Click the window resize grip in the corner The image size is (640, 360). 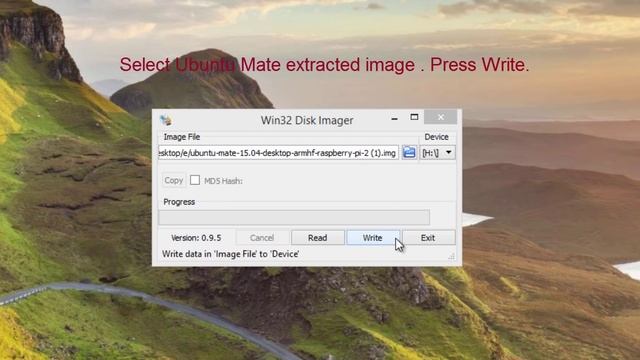pos(451,256)
